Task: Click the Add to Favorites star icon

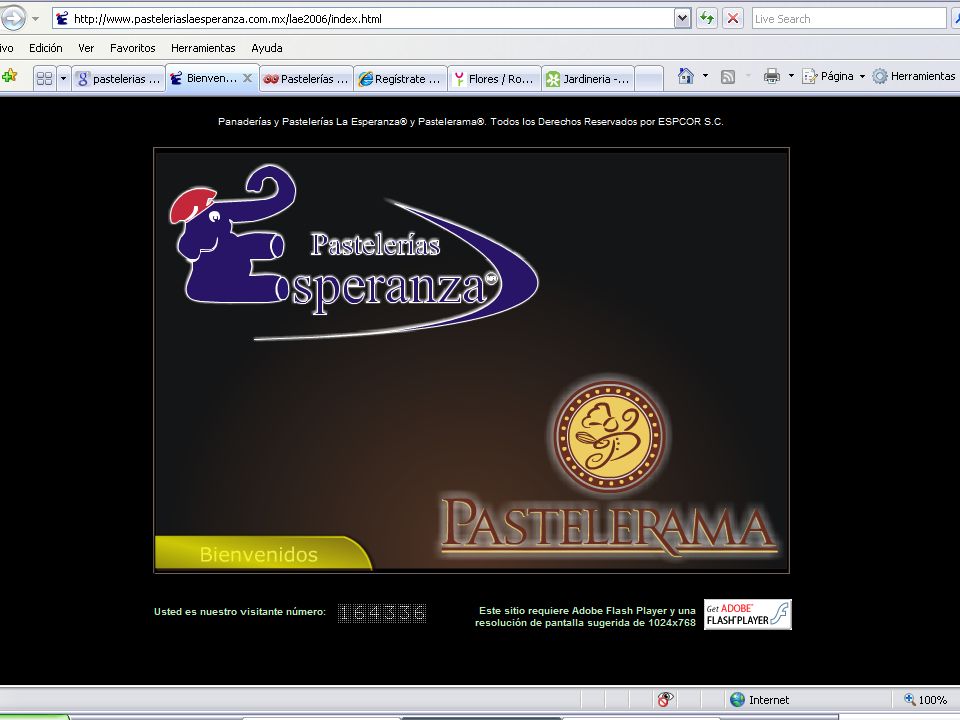Action: pyautogui.click(x=9, y=77)
